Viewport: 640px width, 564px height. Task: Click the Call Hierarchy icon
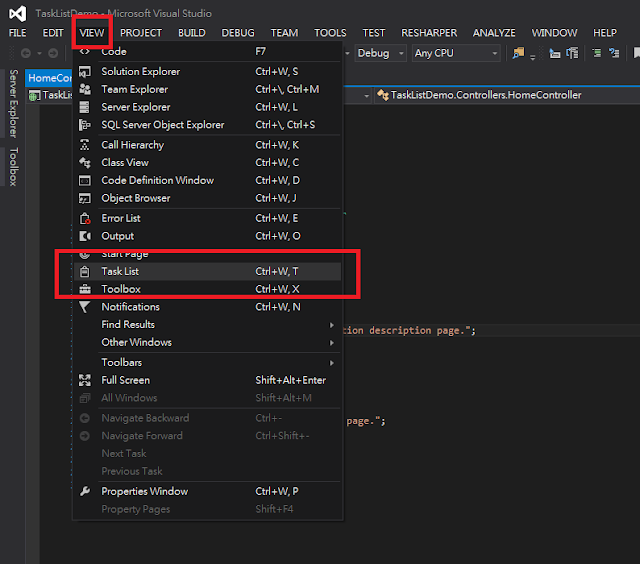tap(84, 145)
